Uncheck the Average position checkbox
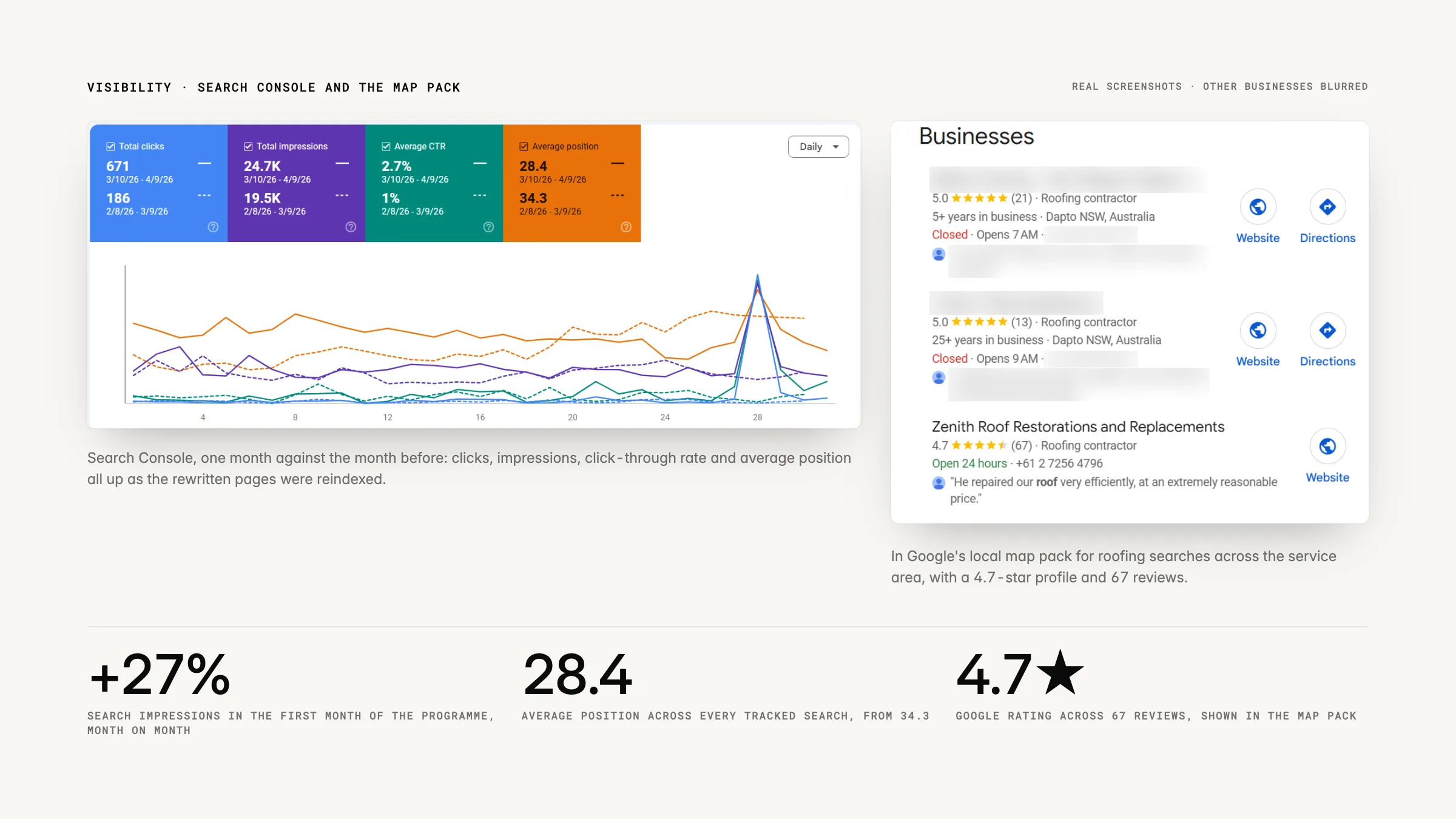This screenshot has width=1456, height=819. (524, 146)
